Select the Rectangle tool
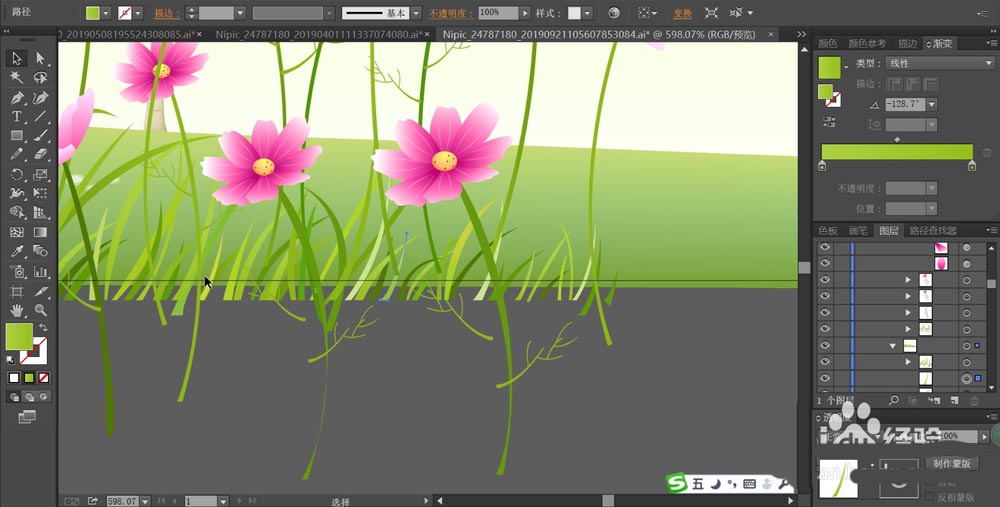This screenshot has height=507, width=1000. [x=17, y=136]
